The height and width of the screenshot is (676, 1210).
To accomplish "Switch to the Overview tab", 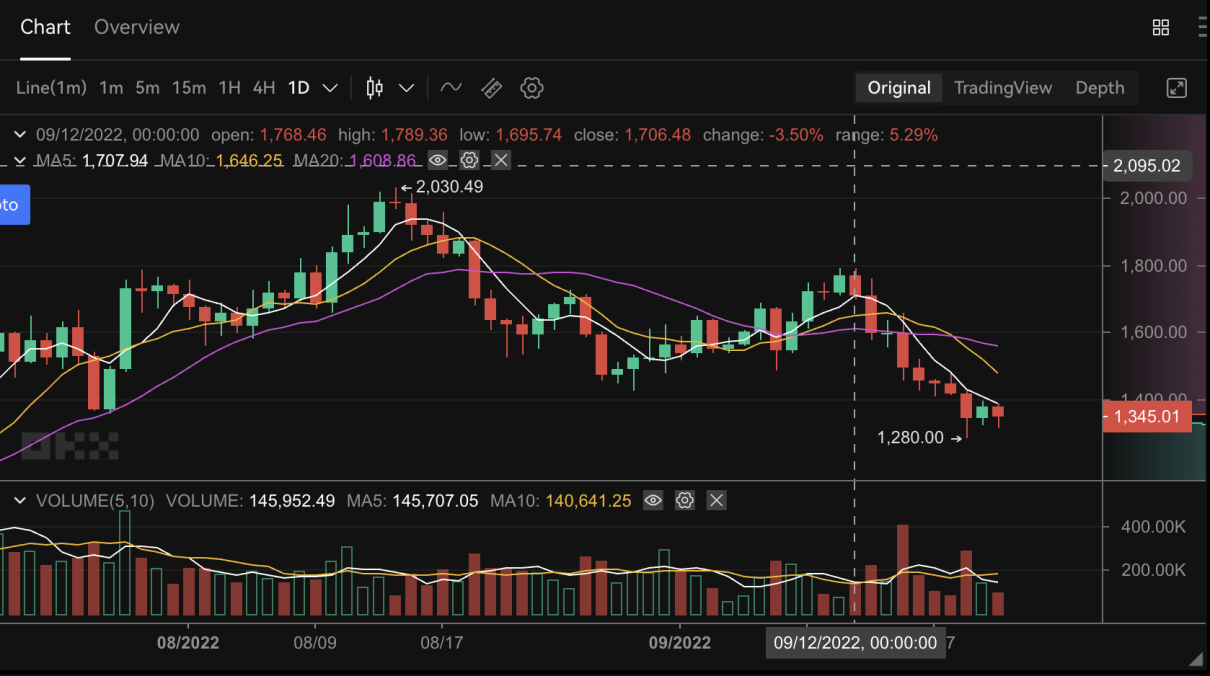I will pyautogui.click(x=137, y=27).
